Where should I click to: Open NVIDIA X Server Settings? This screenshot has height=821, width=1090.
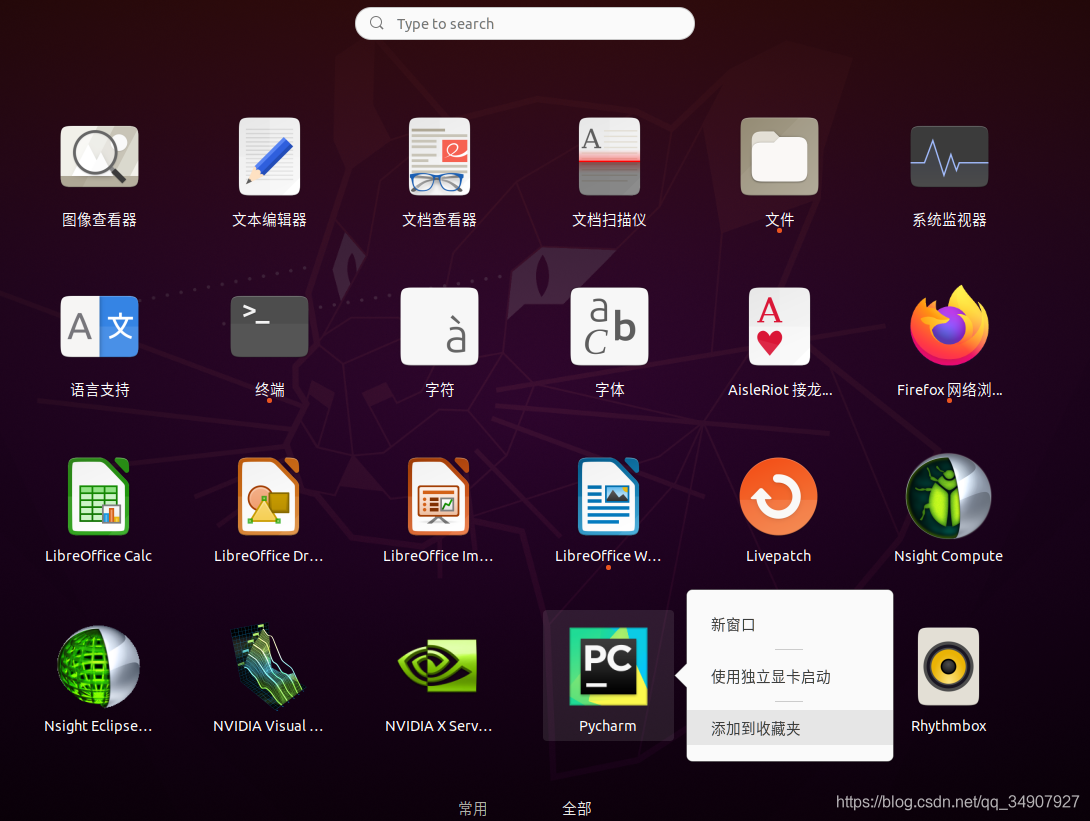point(438,666)
